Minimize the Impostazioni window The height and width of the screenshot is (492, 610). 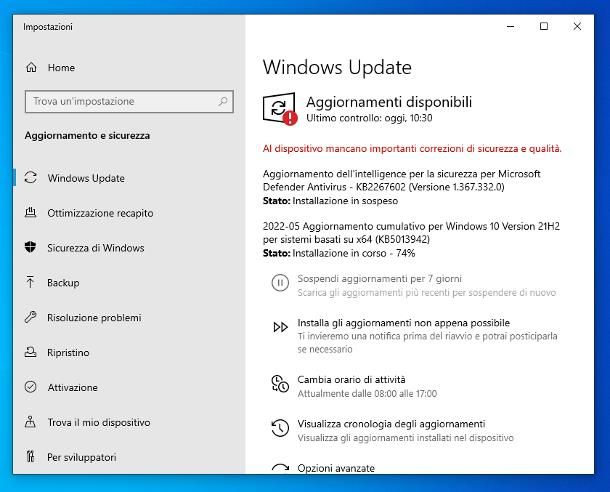point(511,26)
